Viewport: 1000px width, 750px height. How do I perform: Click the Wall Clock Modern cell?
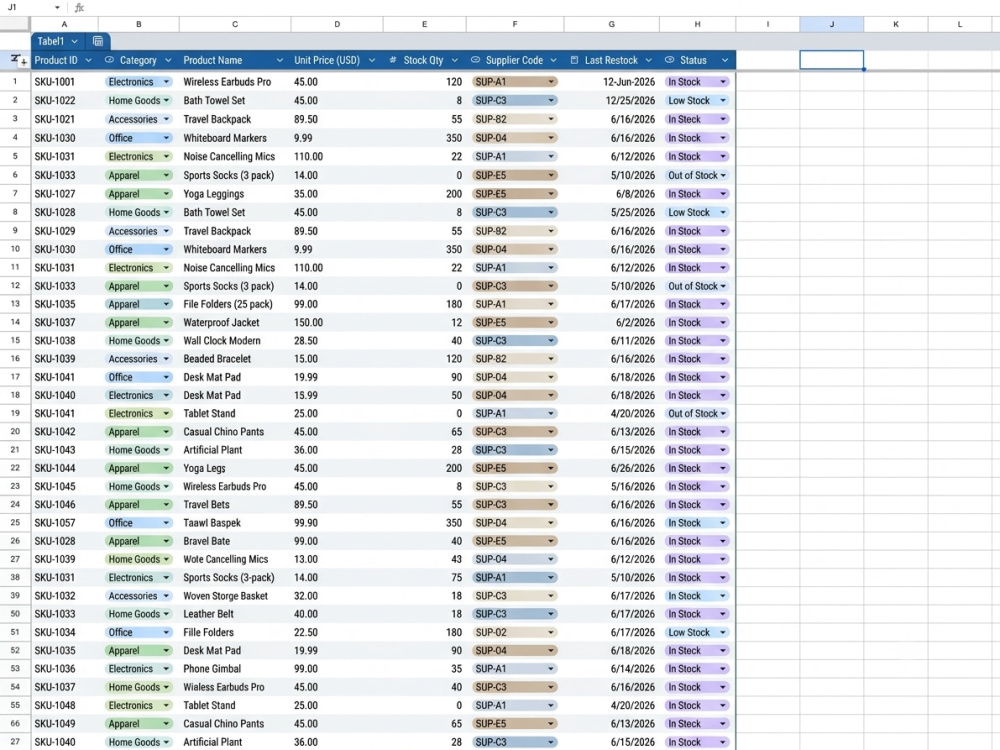(x=235, y=341)
